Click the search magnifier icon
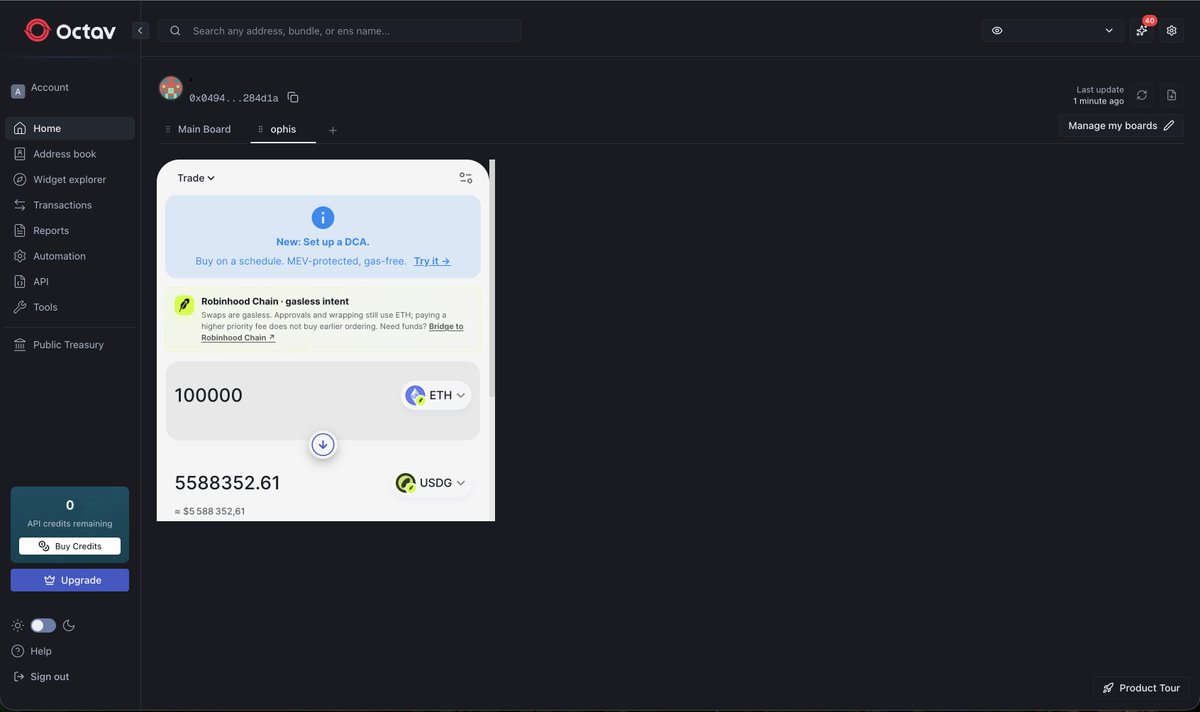 point(175,31)
